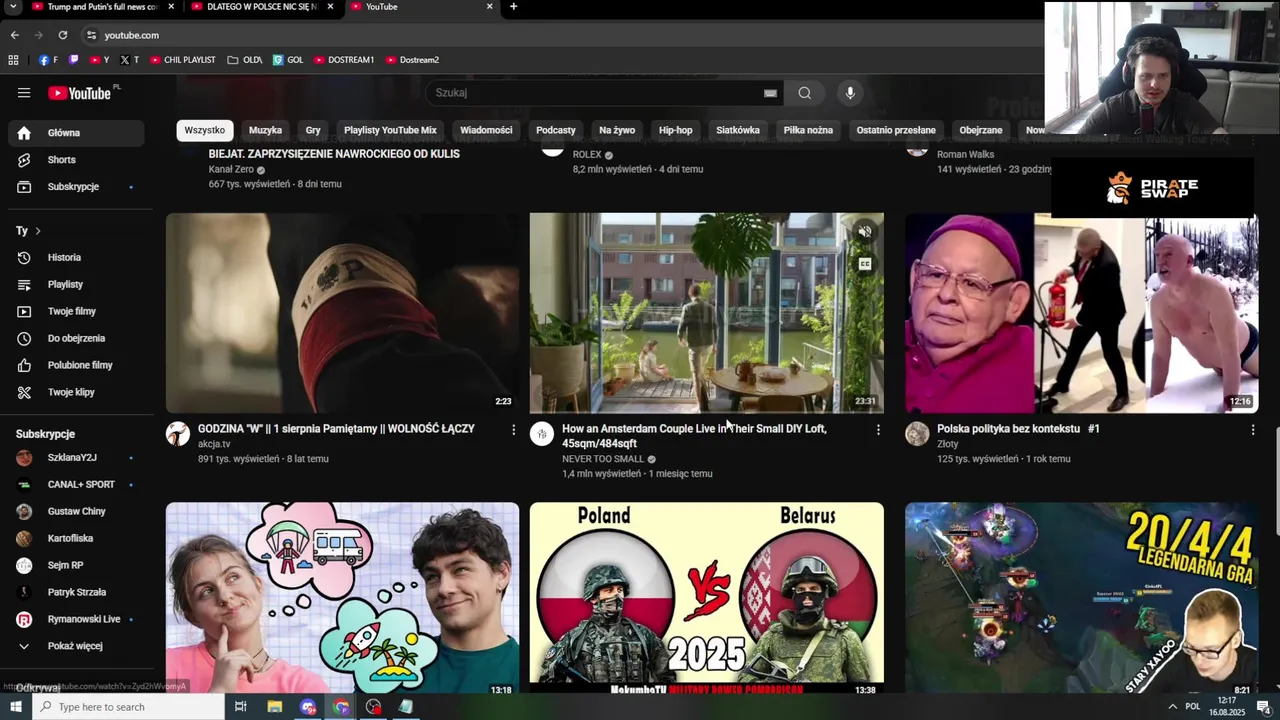Open the Złoty channel avatar
The width and height of the screenshot is (1280, 720).
tap(917, 434)
